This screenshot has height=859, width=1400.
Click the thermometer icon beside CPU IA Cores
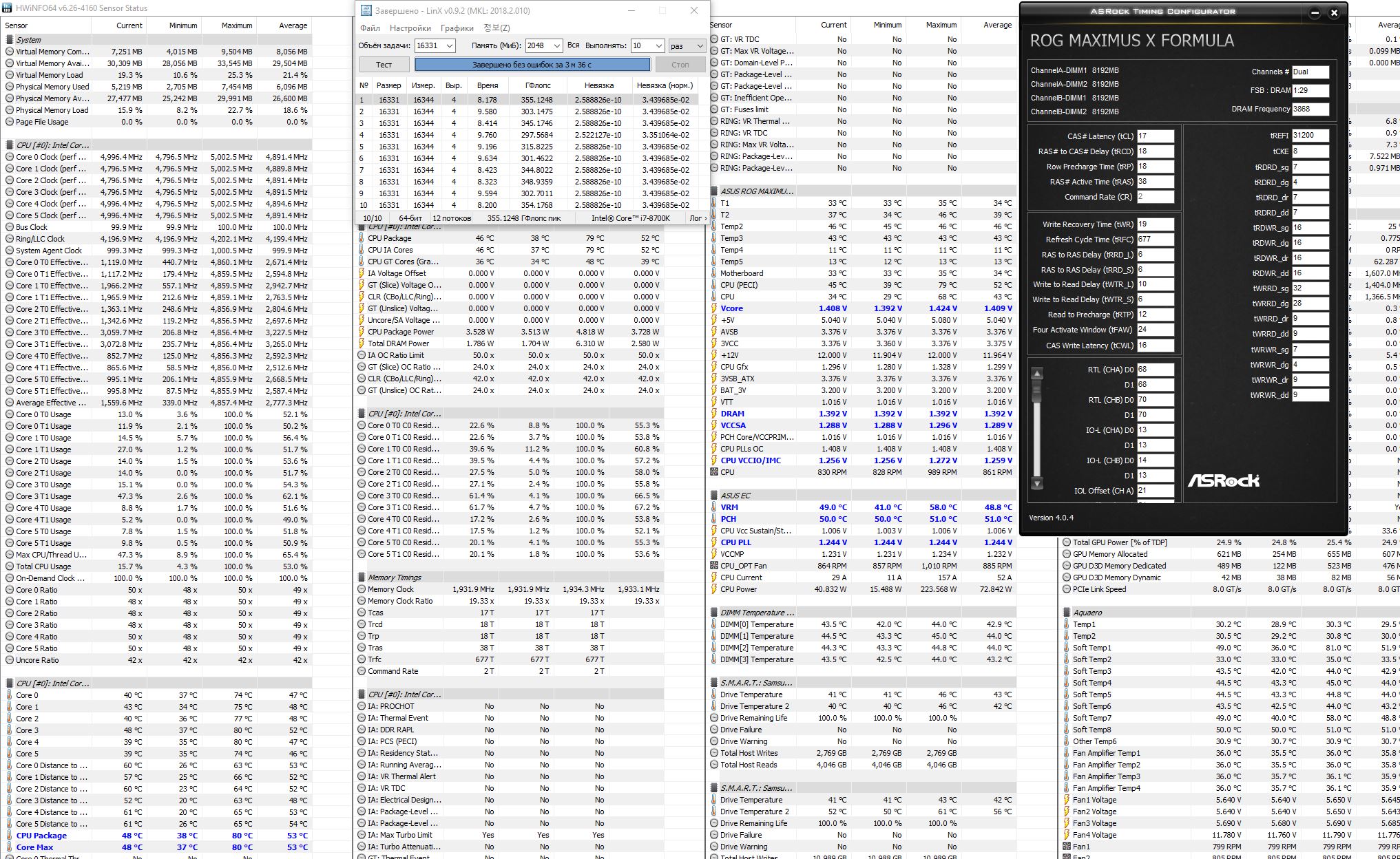[x=362, y=250]
